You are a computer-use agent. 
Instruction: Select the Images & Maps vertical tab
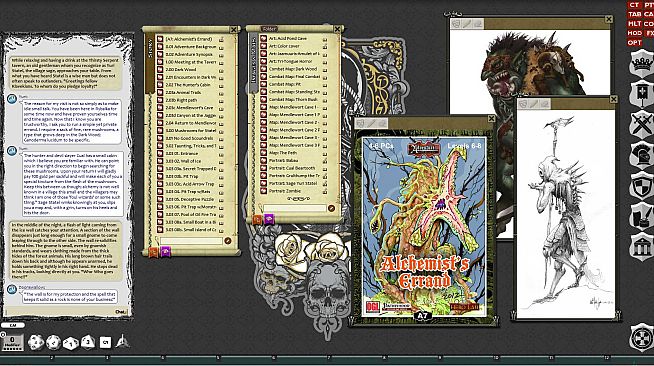(253, 63)
